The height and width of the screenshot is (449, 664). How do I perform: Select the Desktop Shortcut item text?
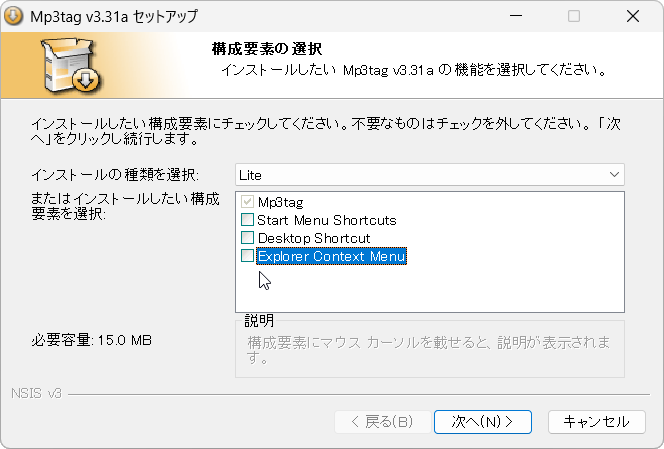[x=314, y=238]
